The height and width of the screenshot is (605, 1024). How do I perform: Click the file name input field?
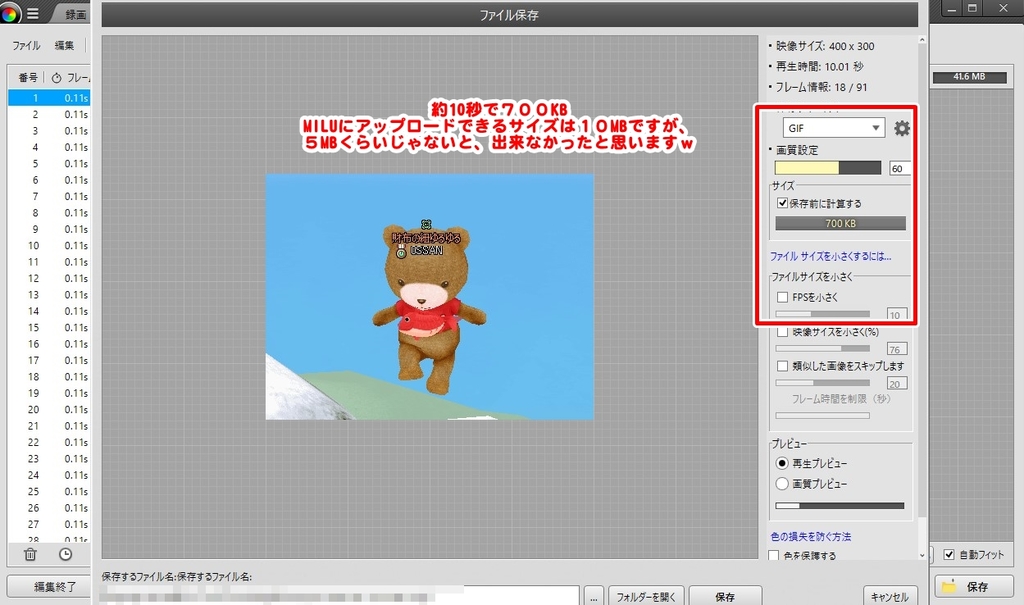pyautogui.click(x=340, y=596)
